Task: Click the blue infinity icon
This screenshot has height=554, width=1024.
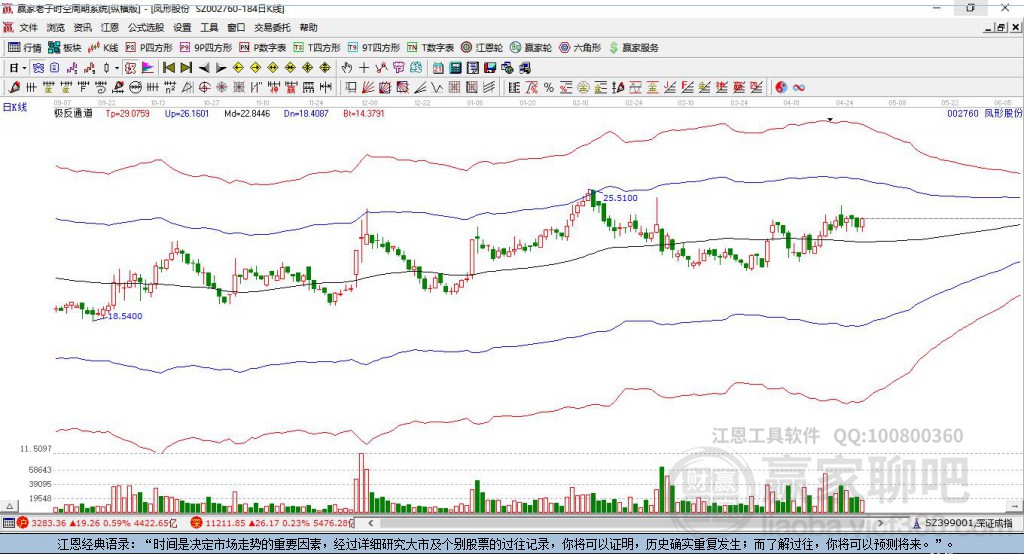Action: [799, 88]
